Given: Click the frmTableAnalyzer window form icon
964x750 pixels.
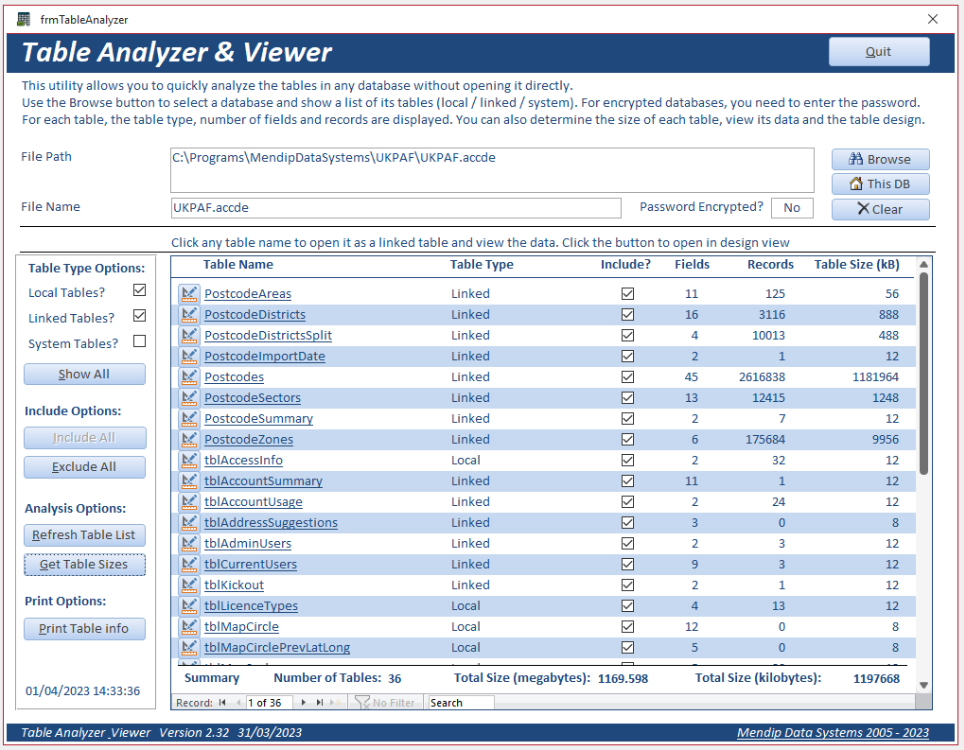Looking at the screenshot, I should [24, 19].
